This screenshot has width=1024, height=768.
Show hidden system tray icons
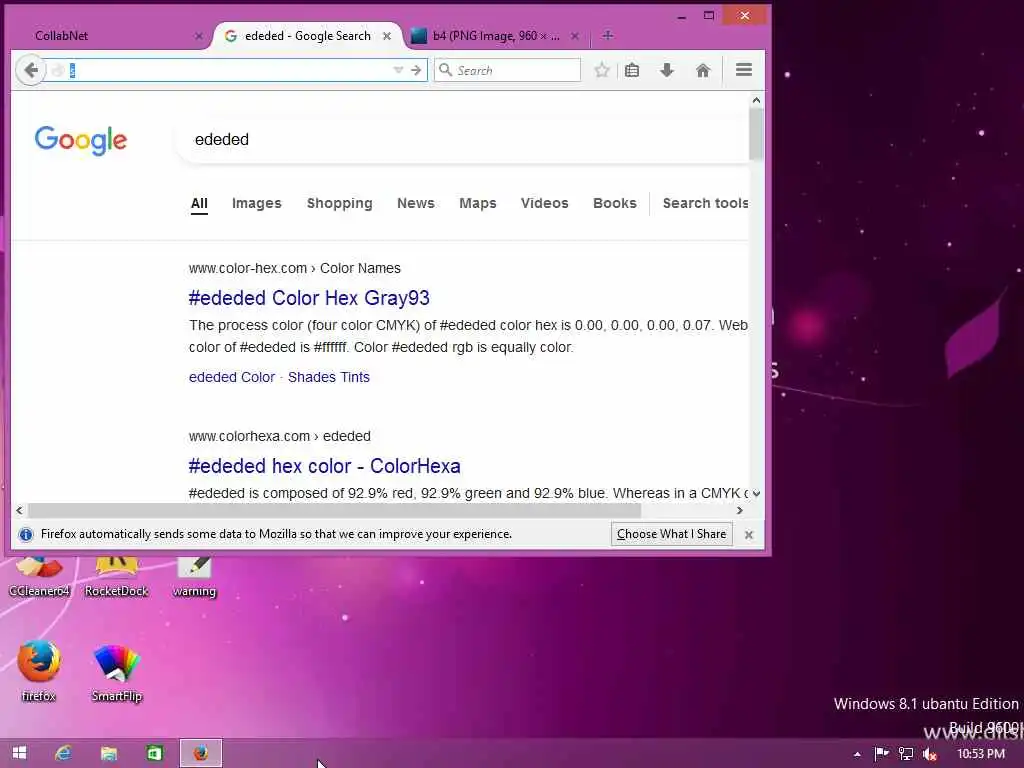click(857, 754)
